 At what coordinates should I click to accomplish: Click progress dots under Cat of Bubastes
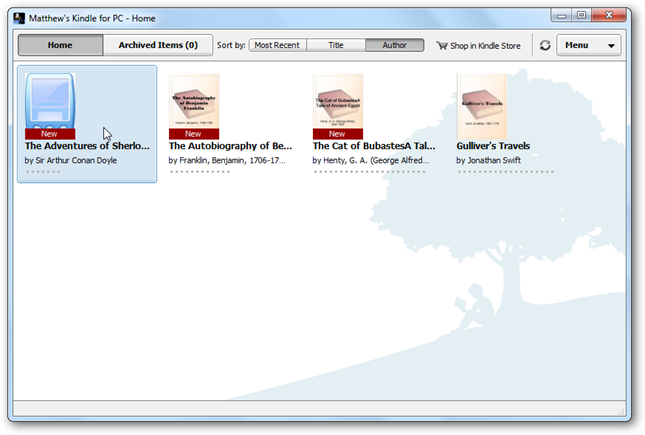(369, 172)
